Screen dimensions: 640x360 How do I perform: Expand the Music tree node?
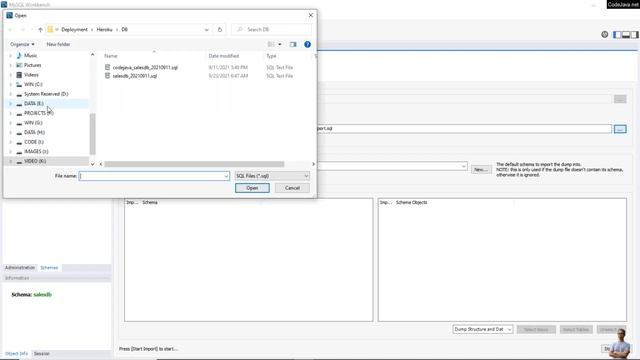coord(11,56)
